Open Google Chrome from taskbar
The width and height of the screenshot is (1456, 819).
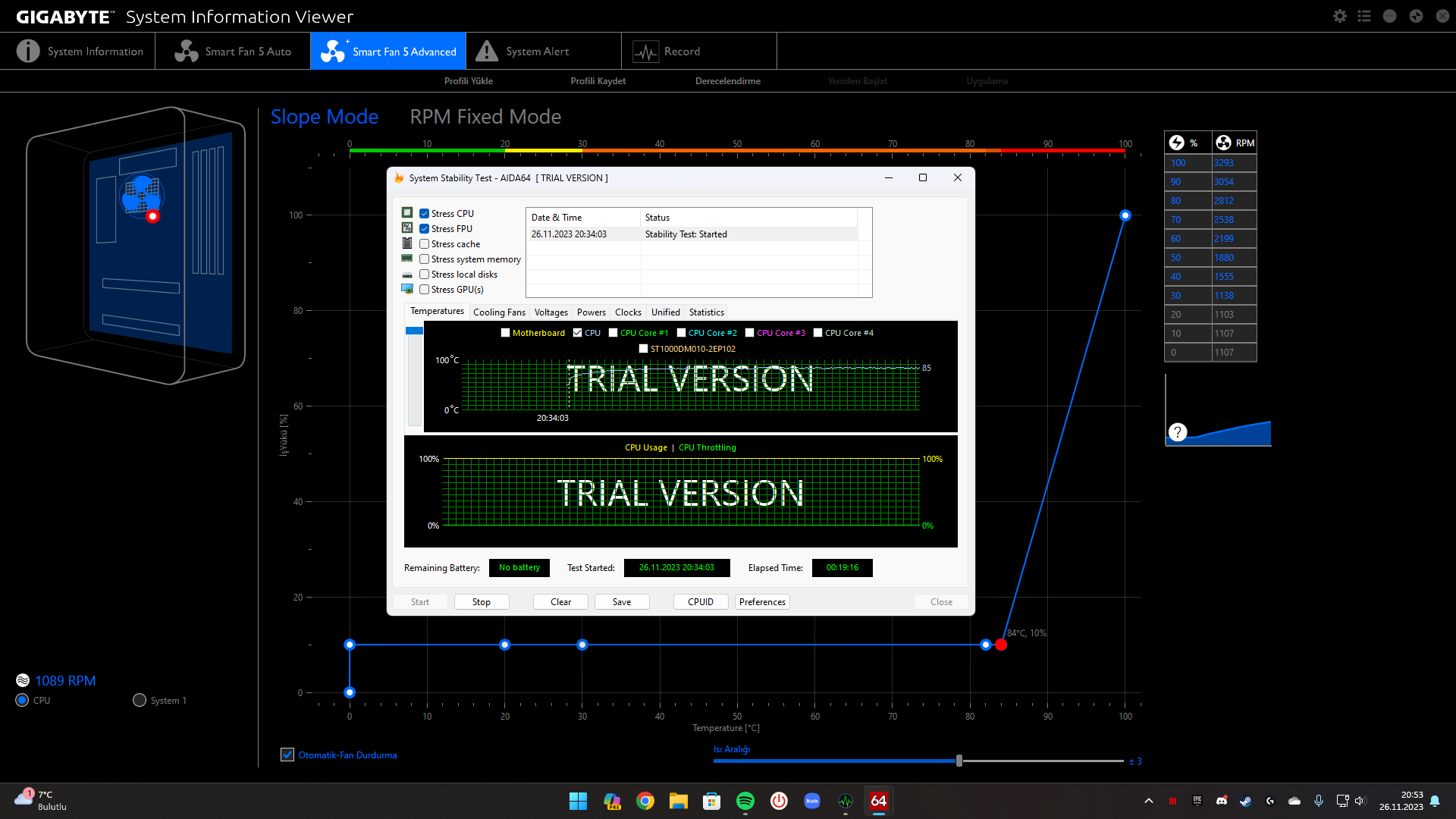645,801
